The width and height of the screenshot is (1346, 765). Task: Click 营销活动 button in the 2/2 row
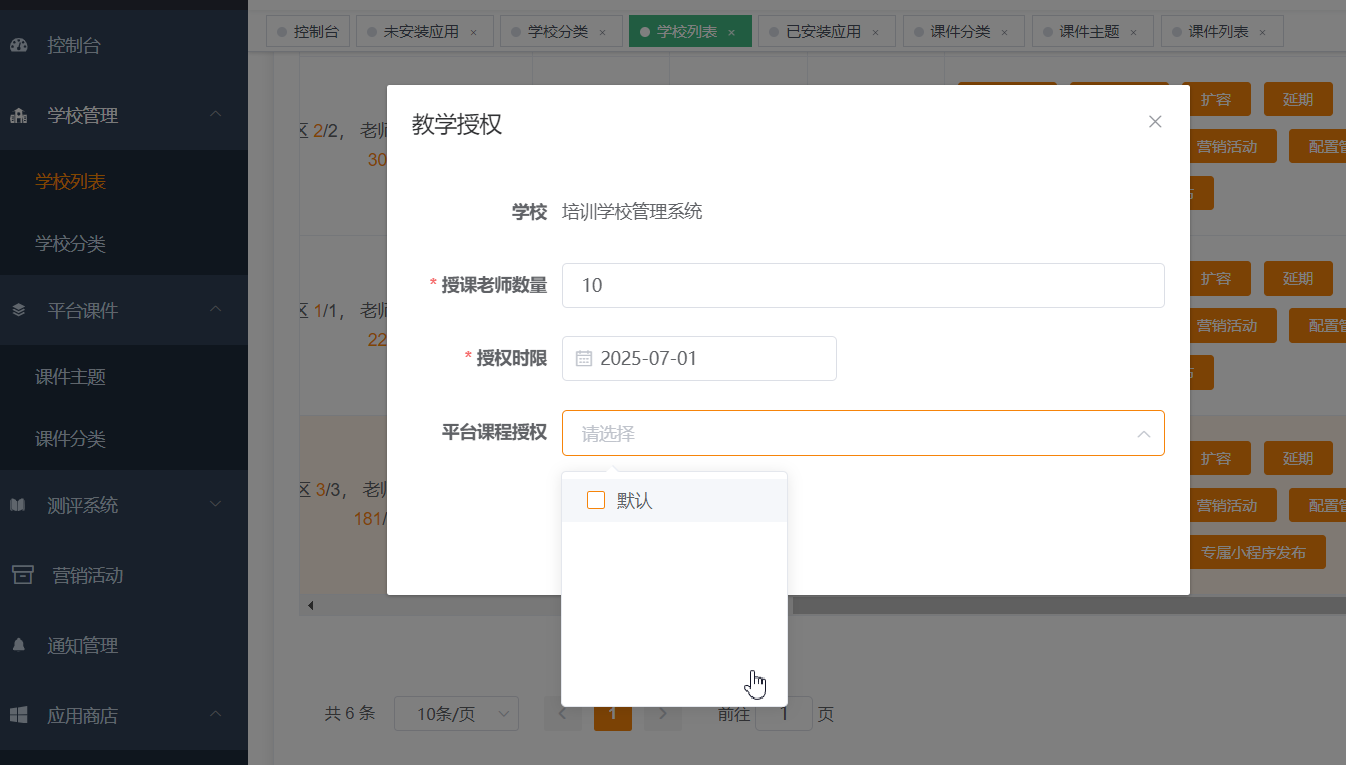[x=1226, y=146]
